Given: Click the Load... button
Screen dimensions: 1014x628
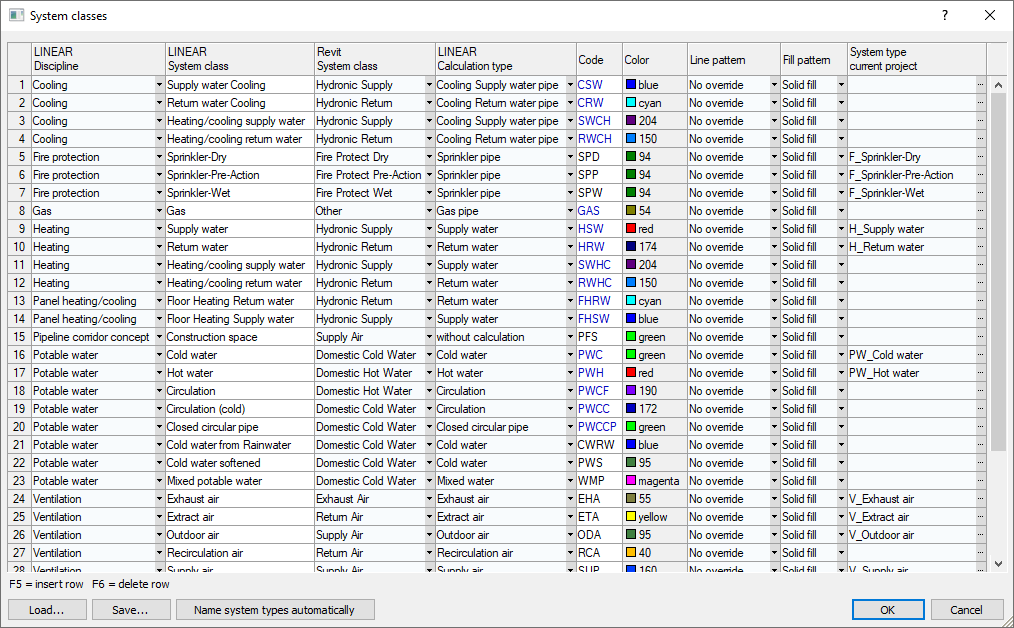Looking at the screenshot, I should click(x=47, y=610).
